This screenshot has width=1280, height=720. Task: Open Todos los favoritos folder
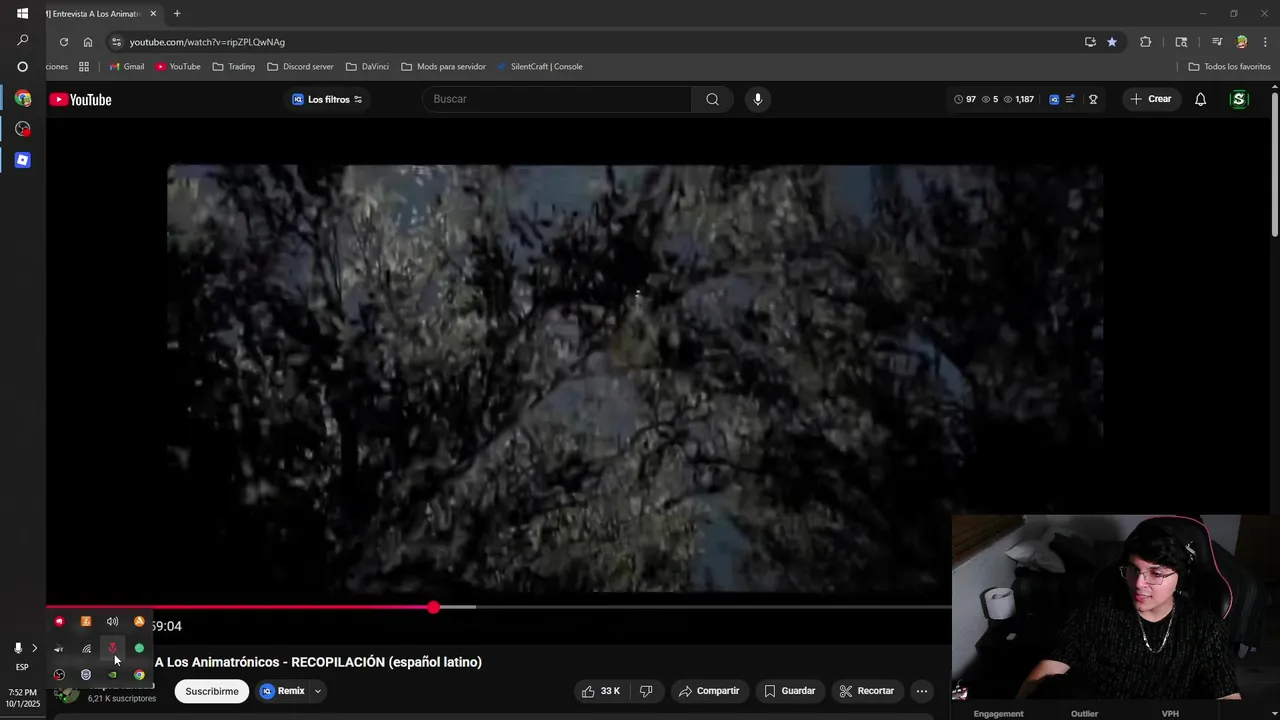[1229, 67]
